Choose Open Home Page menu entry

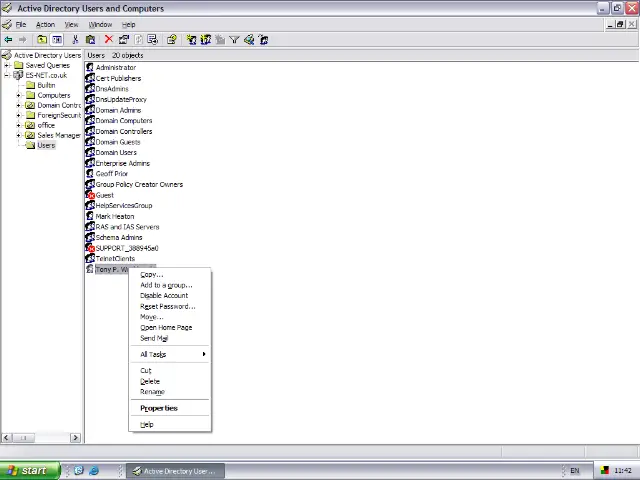(170, 327)
